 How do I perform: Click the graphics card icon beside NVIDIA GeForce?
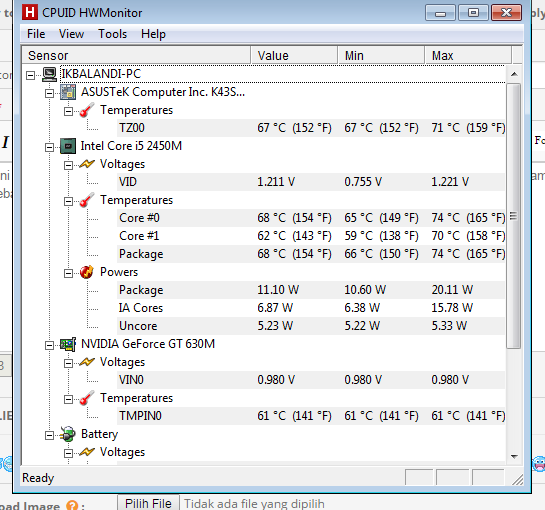[x=68, y=344]
